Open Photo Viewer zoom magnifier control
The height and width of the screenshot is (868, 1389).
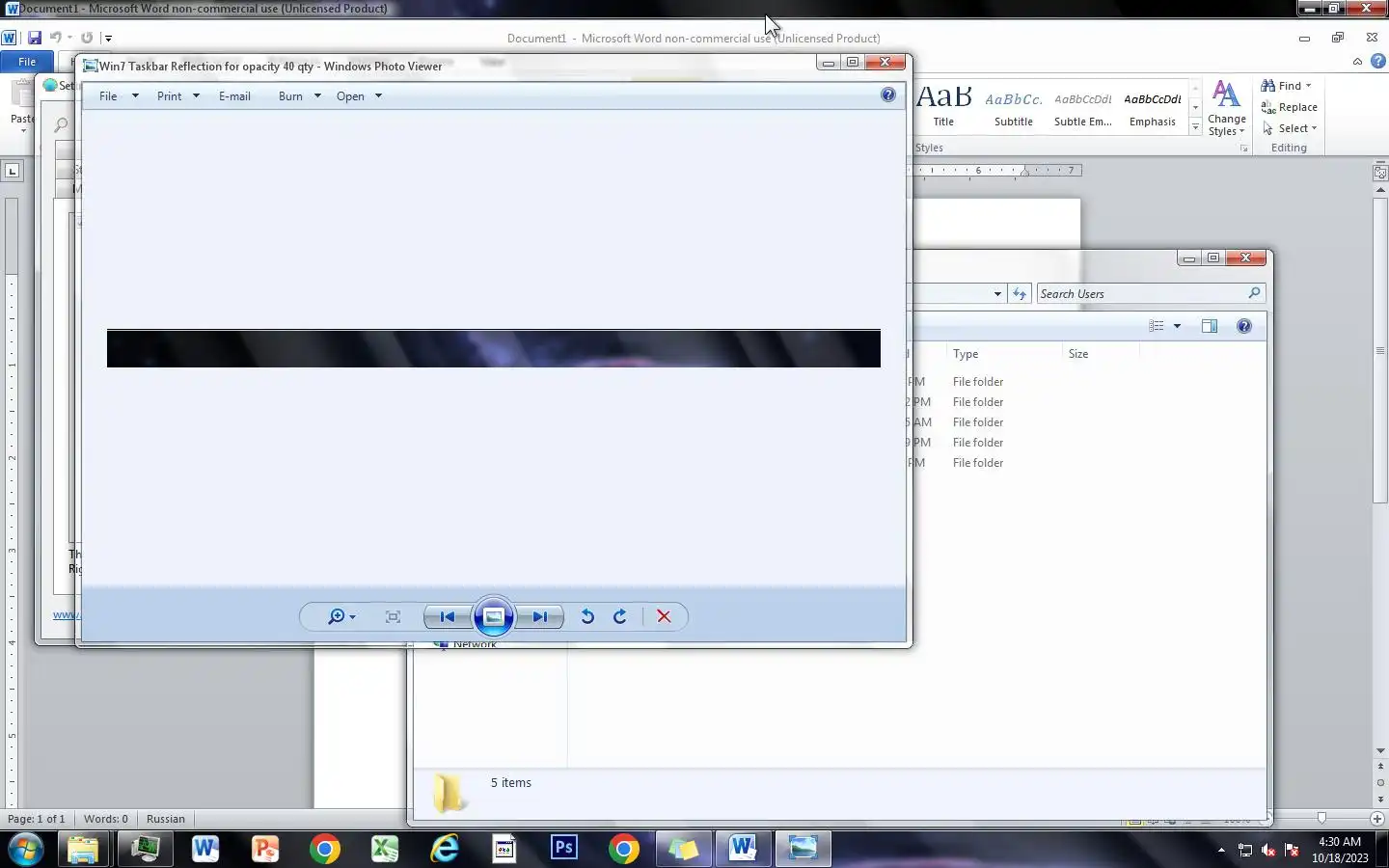coord(340,617)
